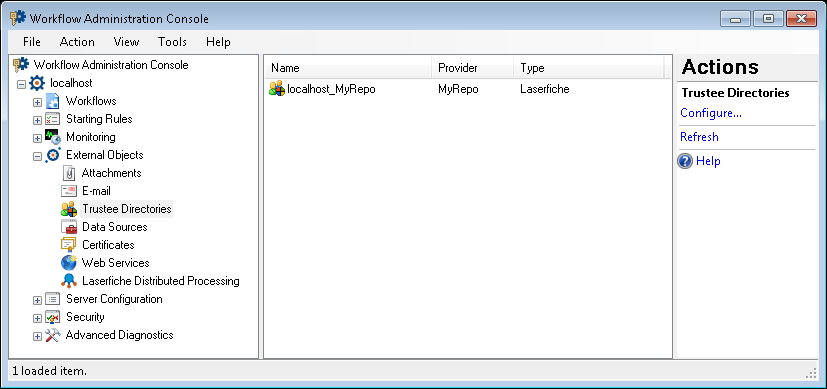
Task: Expand the Starting Rules tree node
Action: tap(37, 120)
